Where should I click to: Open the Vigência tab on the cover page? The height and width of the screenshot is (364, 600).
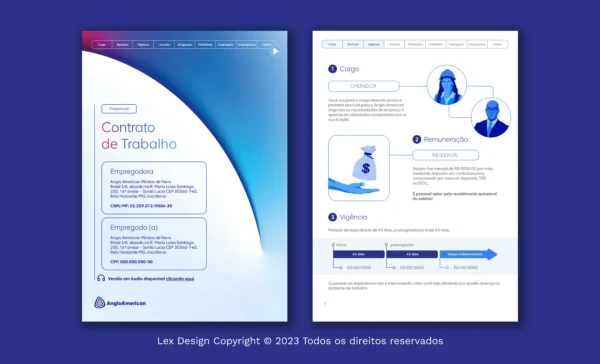(x=143, y=45)
